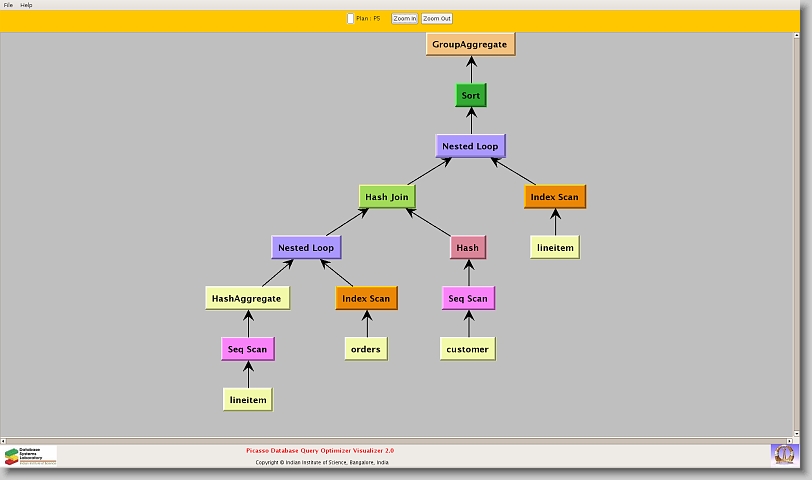
Task: Select the Index Scan node above orders
Action: [366, 298]
